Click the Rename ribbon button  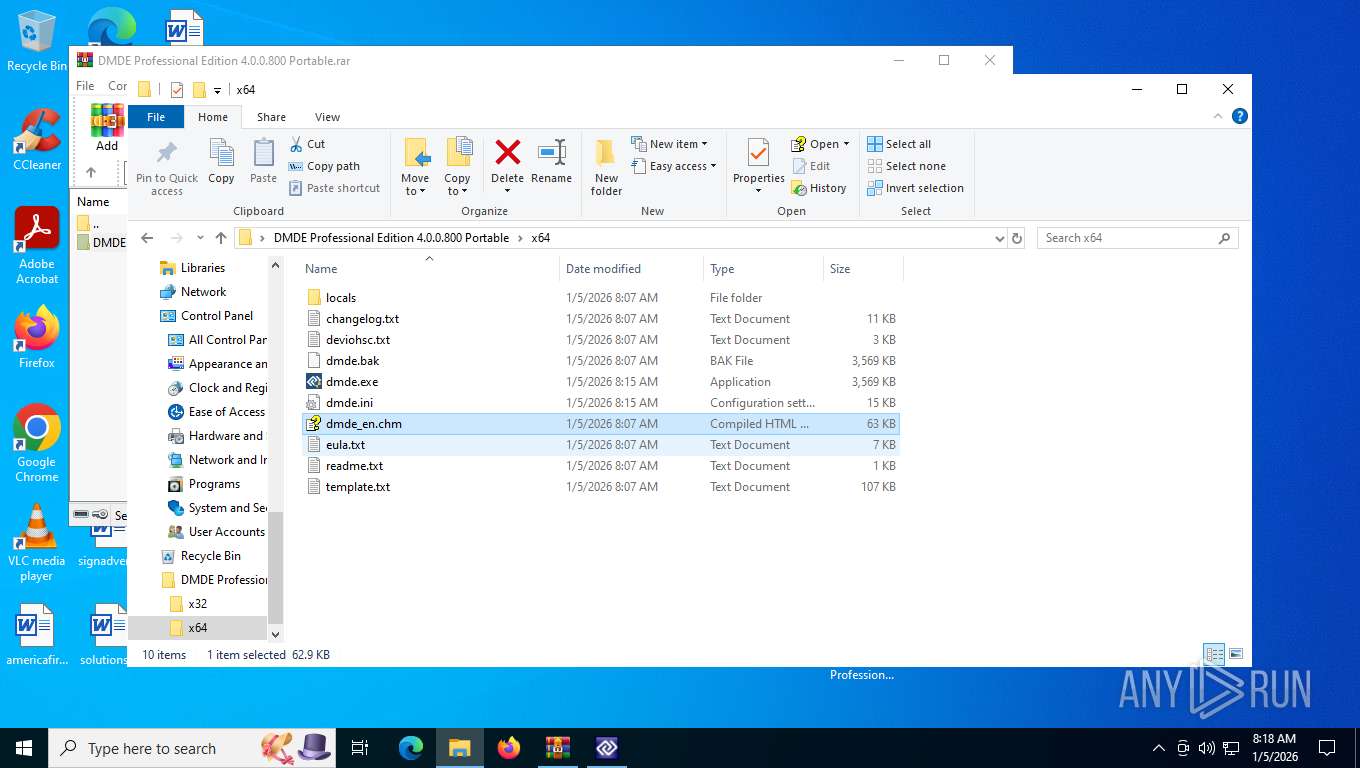[551, 162]
